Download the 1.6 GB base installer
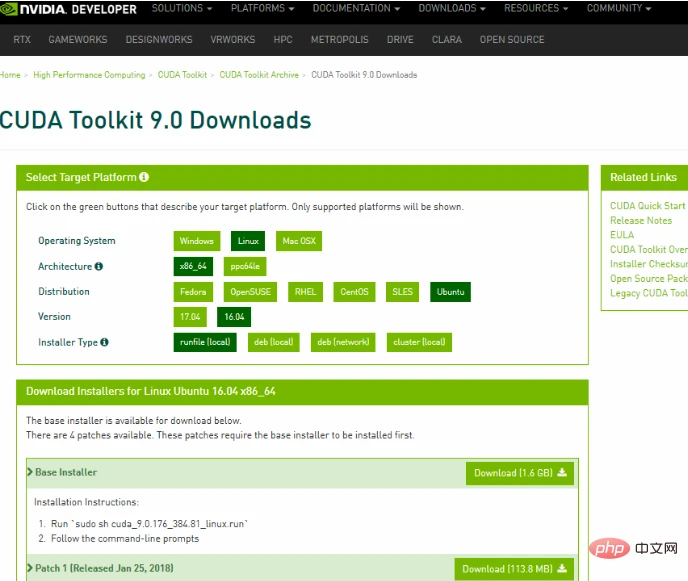The width and height of the screenshot is (688, 581). (520, 473)
